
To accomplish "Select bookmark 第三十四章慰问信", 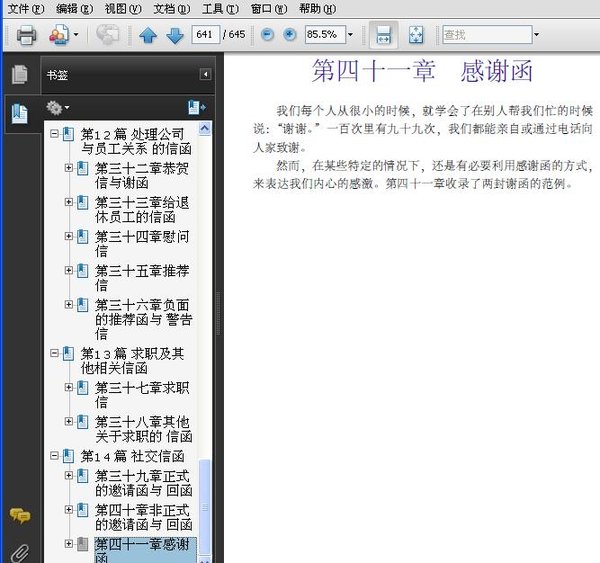I will click(x=142, y=243).
